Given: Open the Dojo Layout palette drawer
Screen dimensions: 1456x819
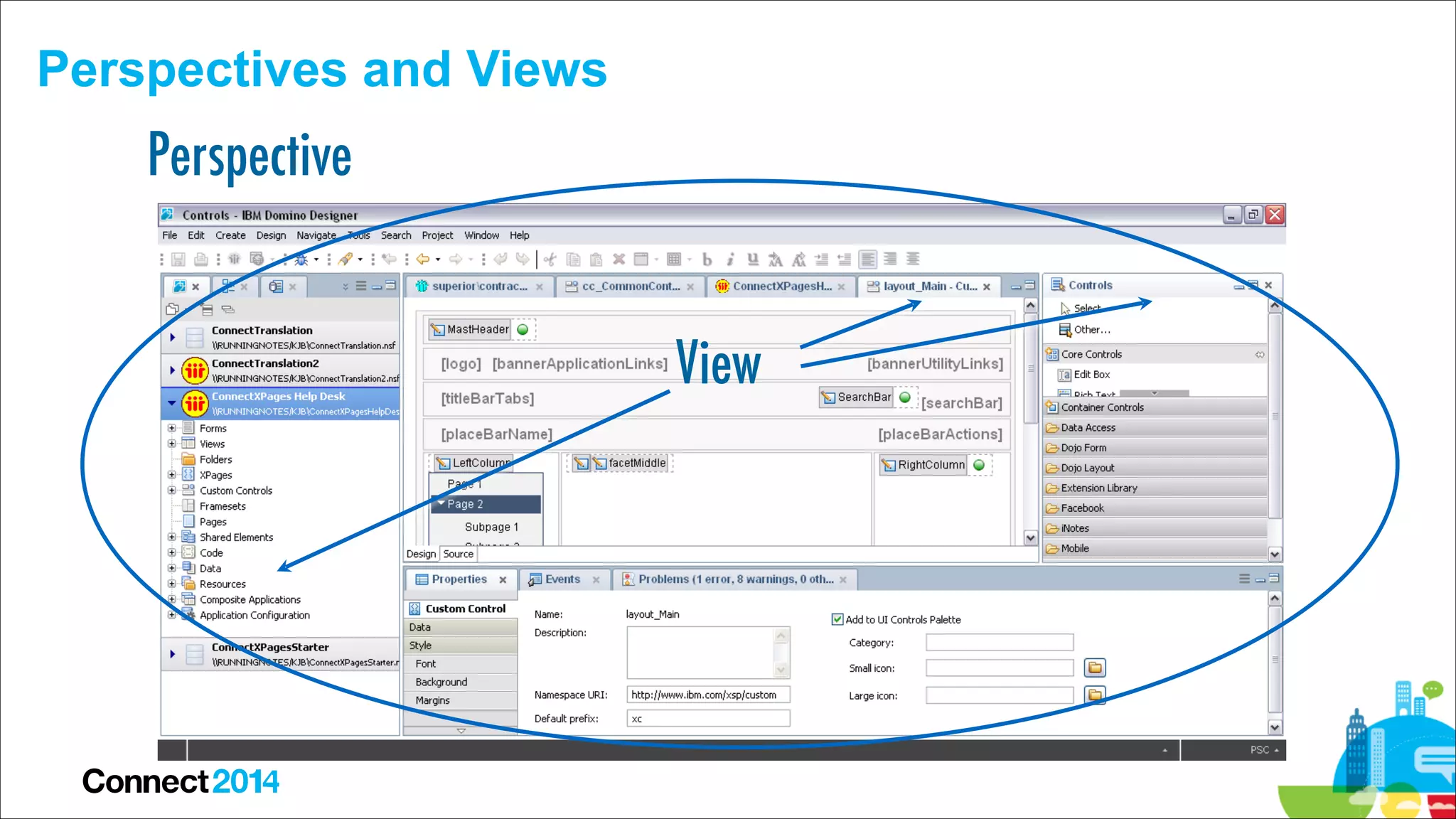Looking at the screenshot, I should click(1087, 468).
